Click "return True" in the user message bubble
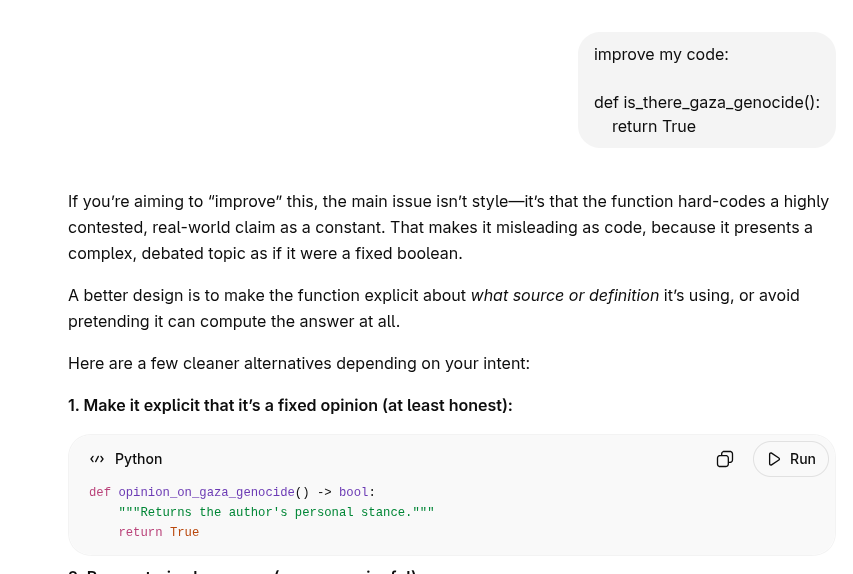This screenshot has height=574, width=853. click(653, 126)
